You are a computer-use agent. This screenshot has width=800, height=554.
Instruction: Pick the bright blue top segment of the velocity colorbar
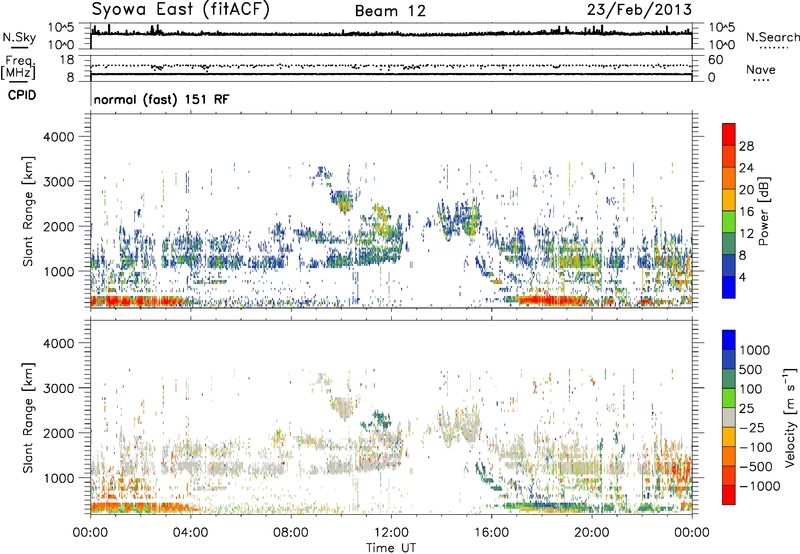pos(729,340)
